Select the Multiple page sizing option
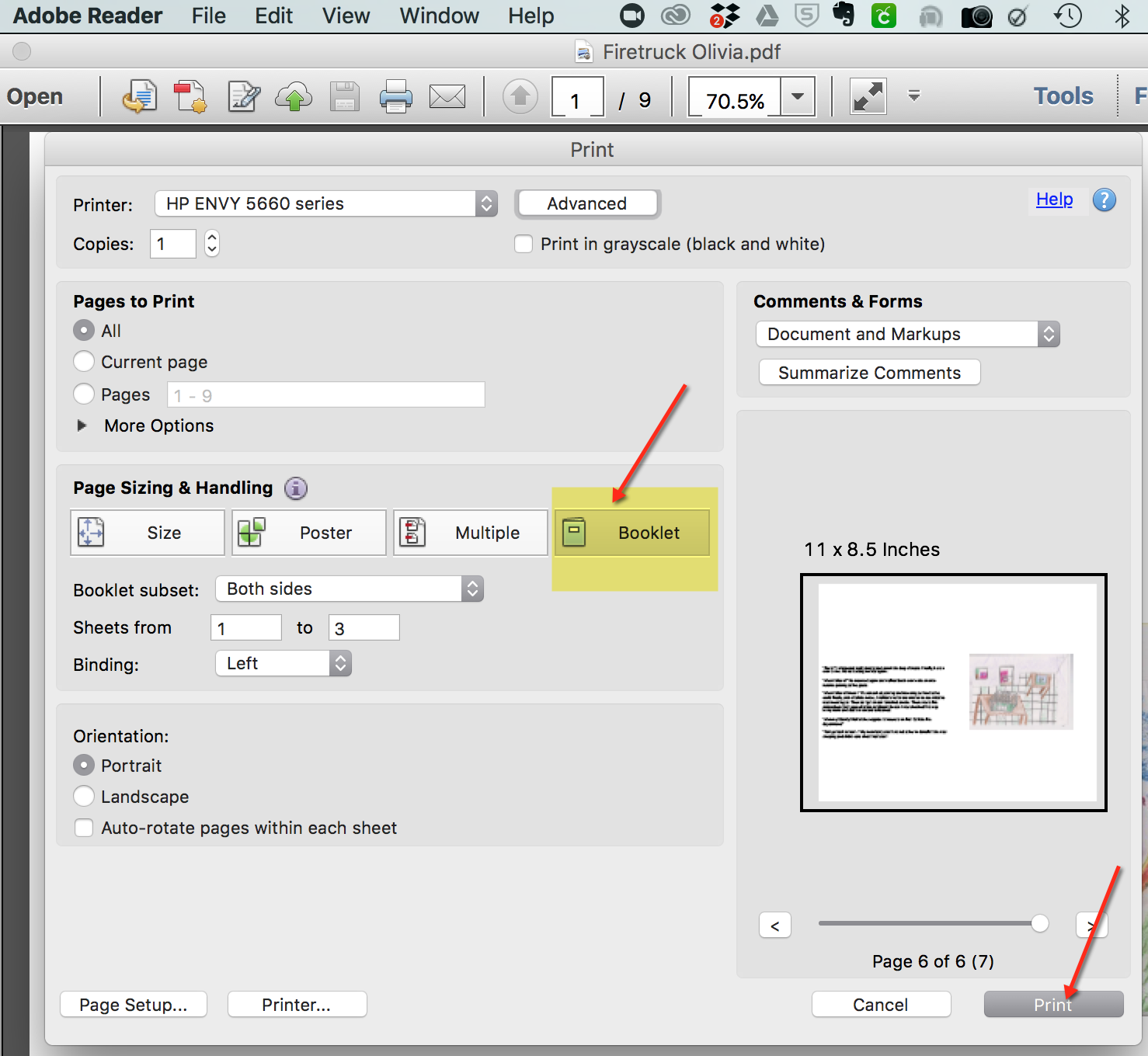1148x1056 pixels. click(470, 533)
